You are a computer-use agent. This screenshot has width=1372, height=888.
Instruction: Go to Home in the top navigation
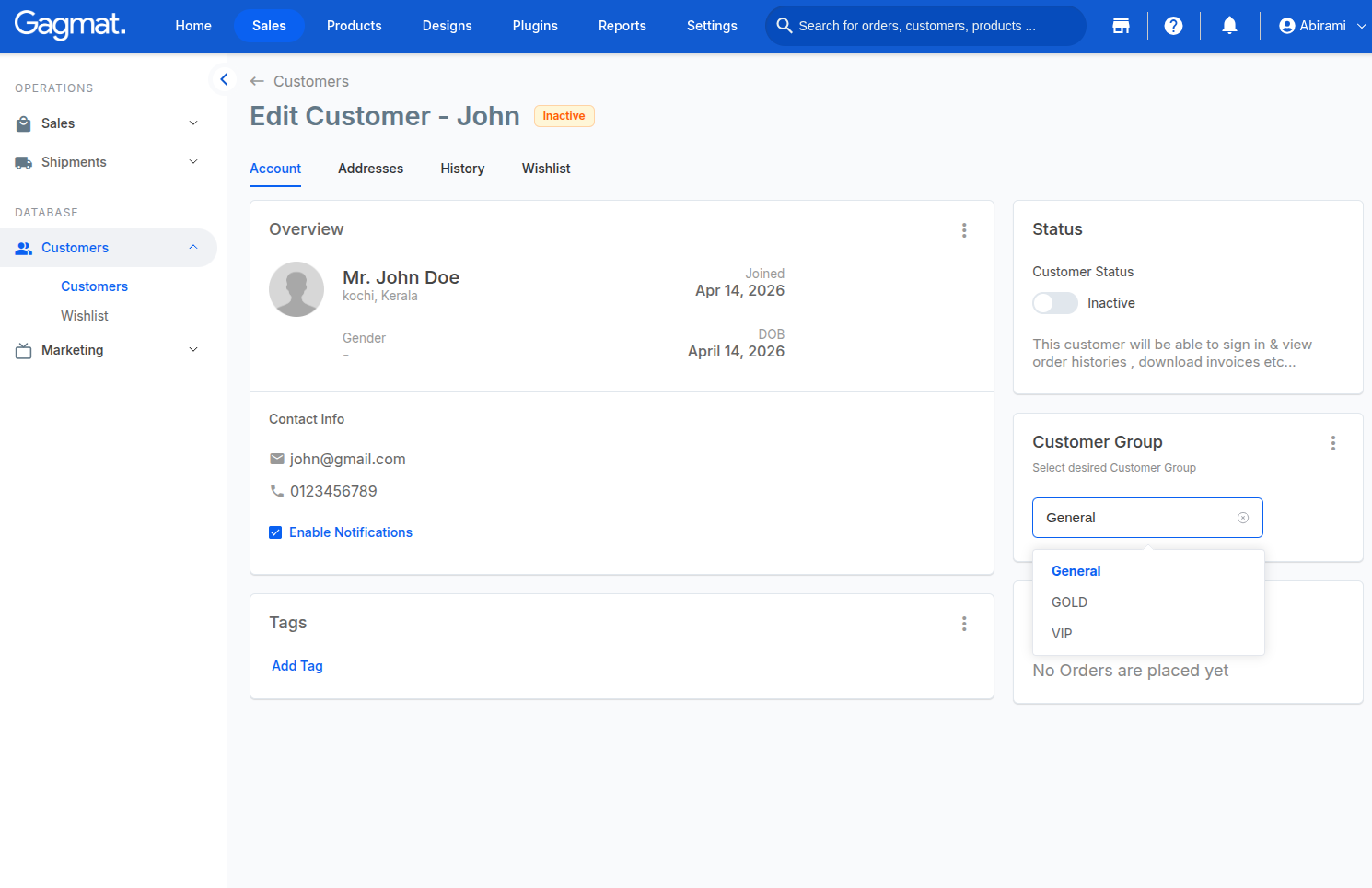point(193,26)
